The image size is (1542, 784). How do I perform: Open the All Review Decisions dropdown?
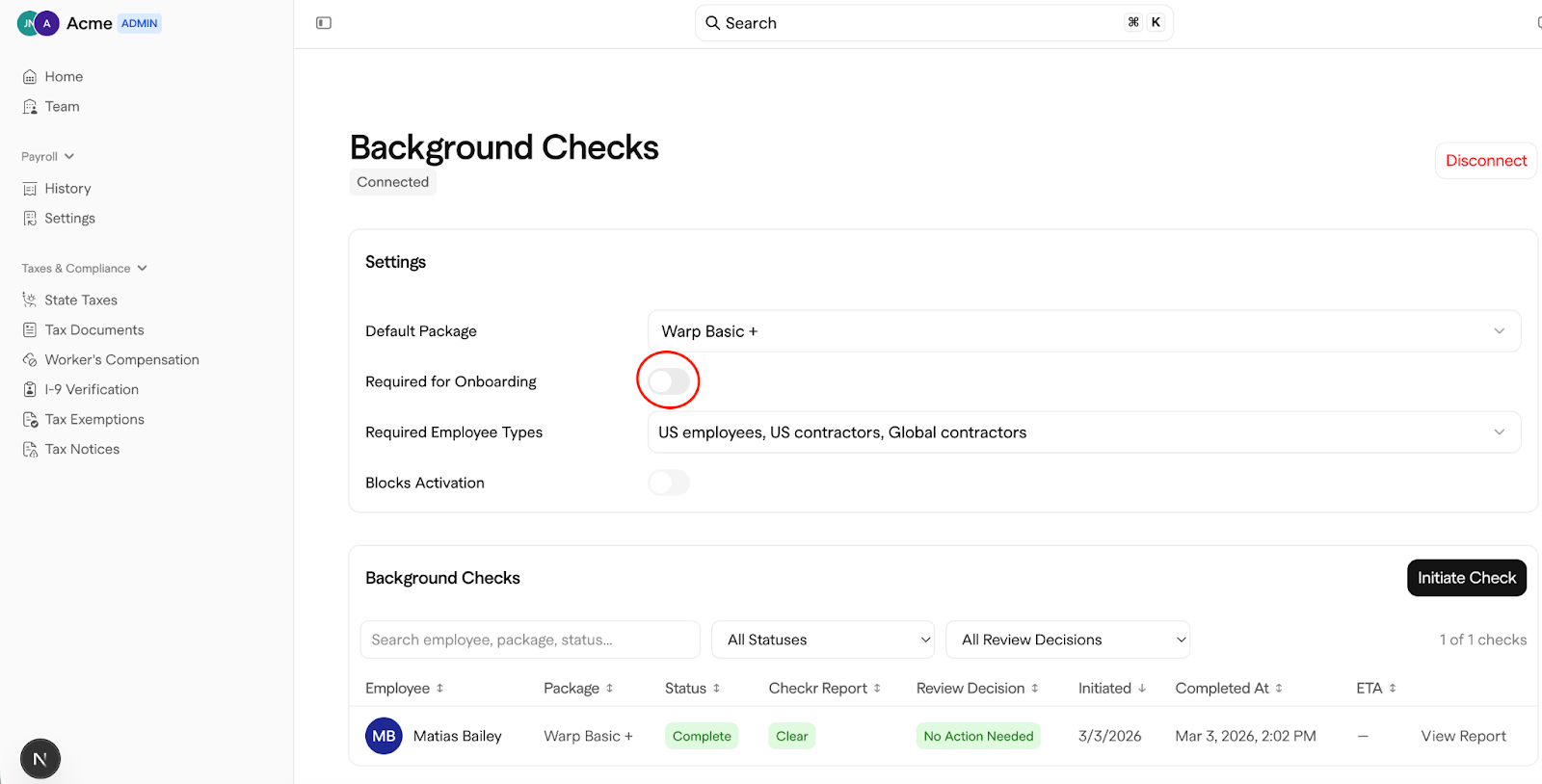click(x=1068, y=640)
